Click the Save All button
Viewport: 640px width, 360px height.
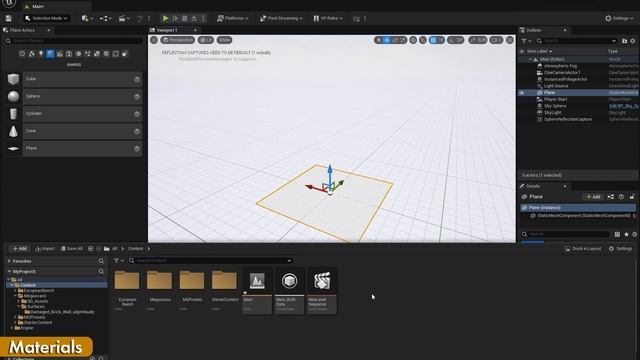coord(72,249)
